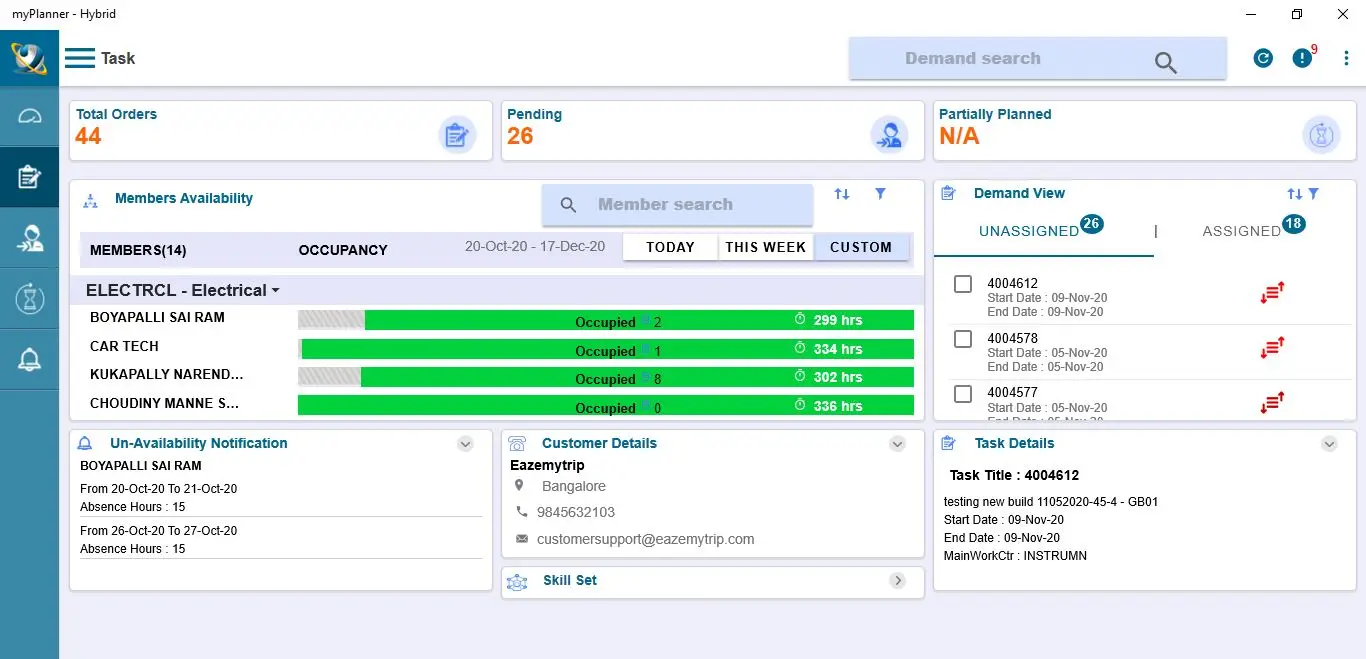Select the task notepad sidebar icon
This screenshot has height=659, width=1366.
(x=29, y=177)
